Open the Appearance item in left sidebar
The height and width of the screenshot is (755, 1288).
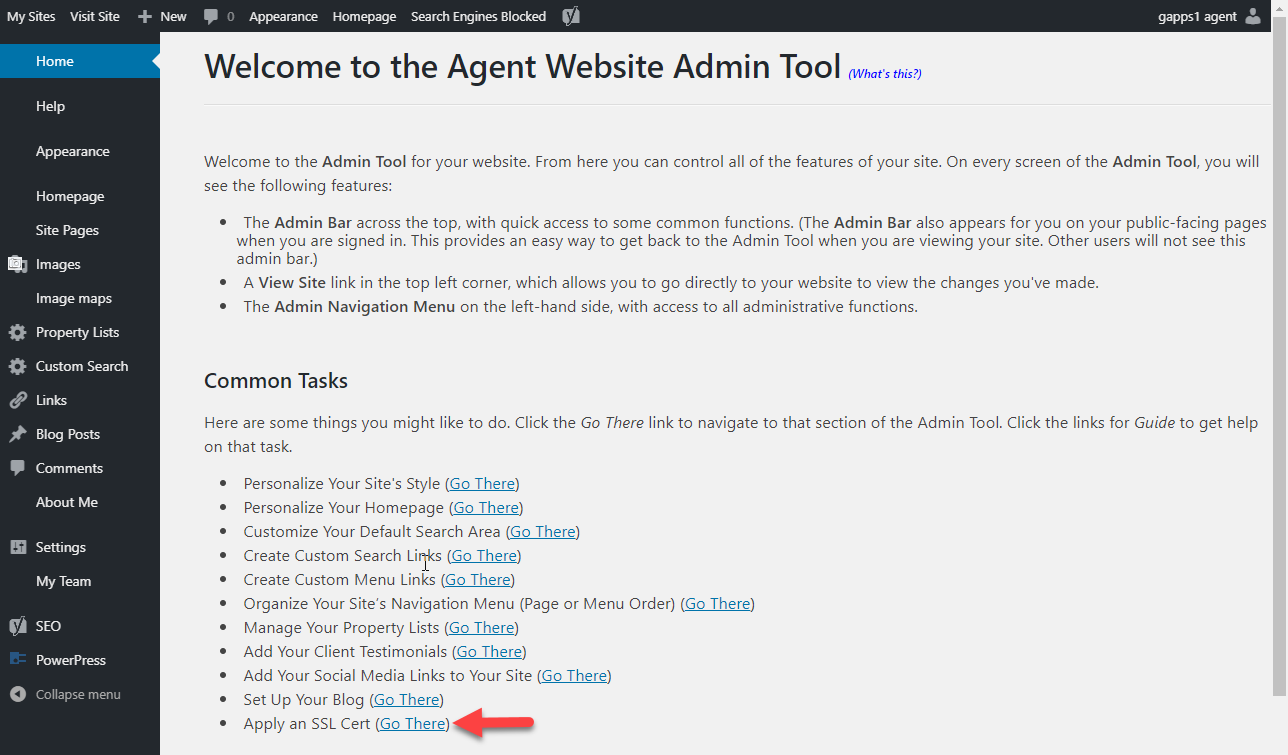click(x=72, y=151)
